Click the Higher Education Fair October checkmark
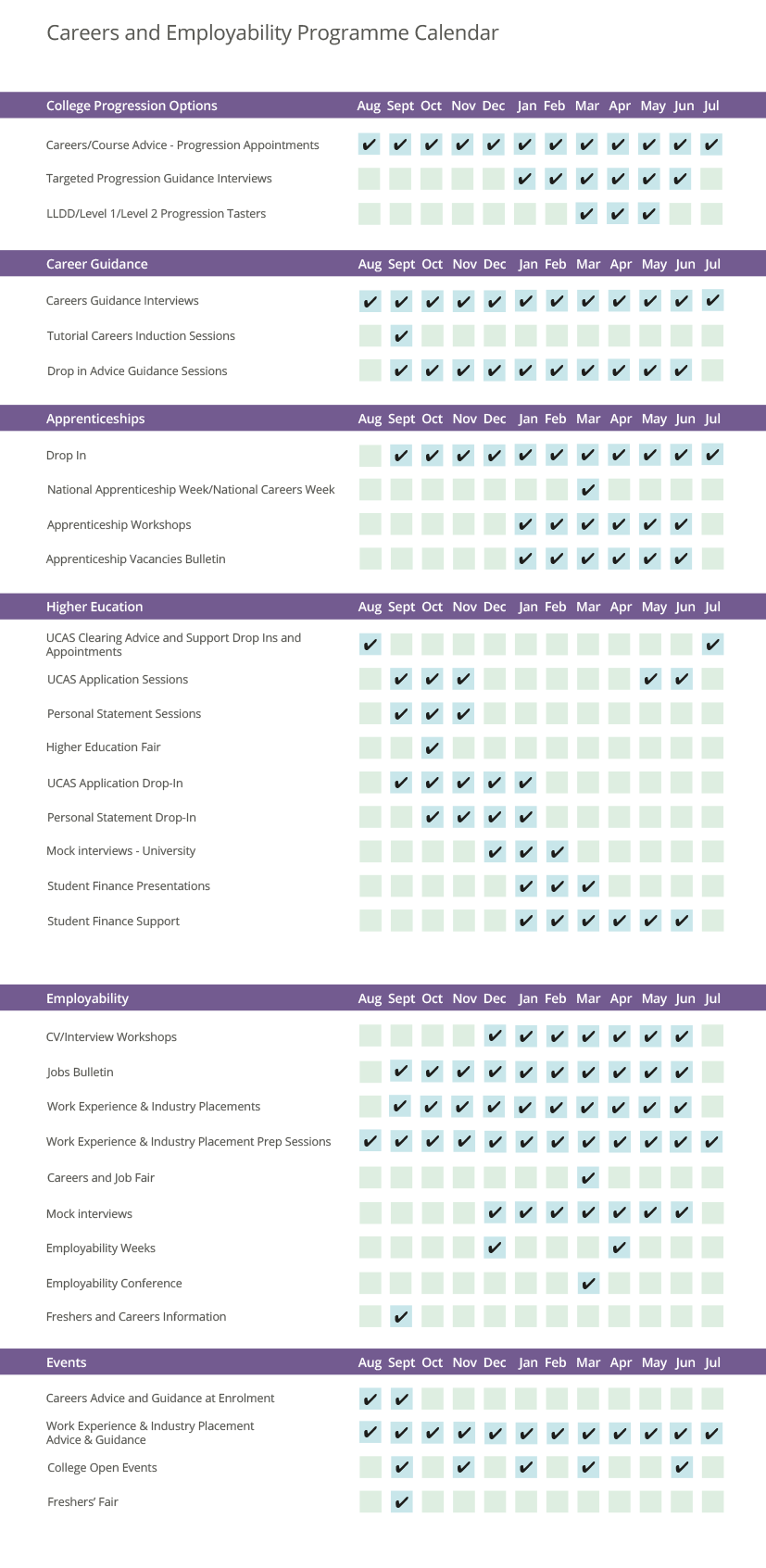 tap(433, 748)
